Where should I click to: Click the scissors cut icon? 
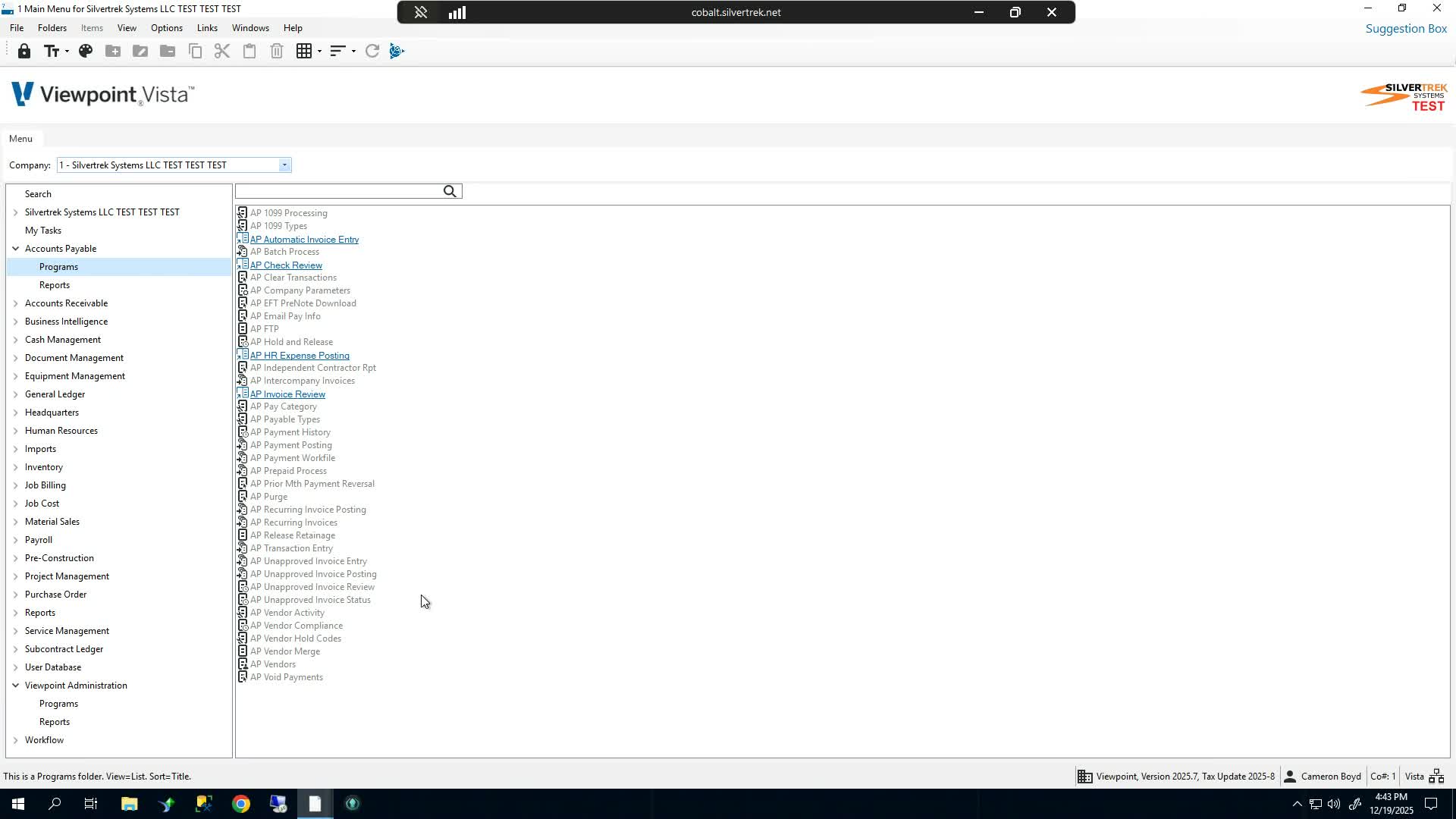222,51
